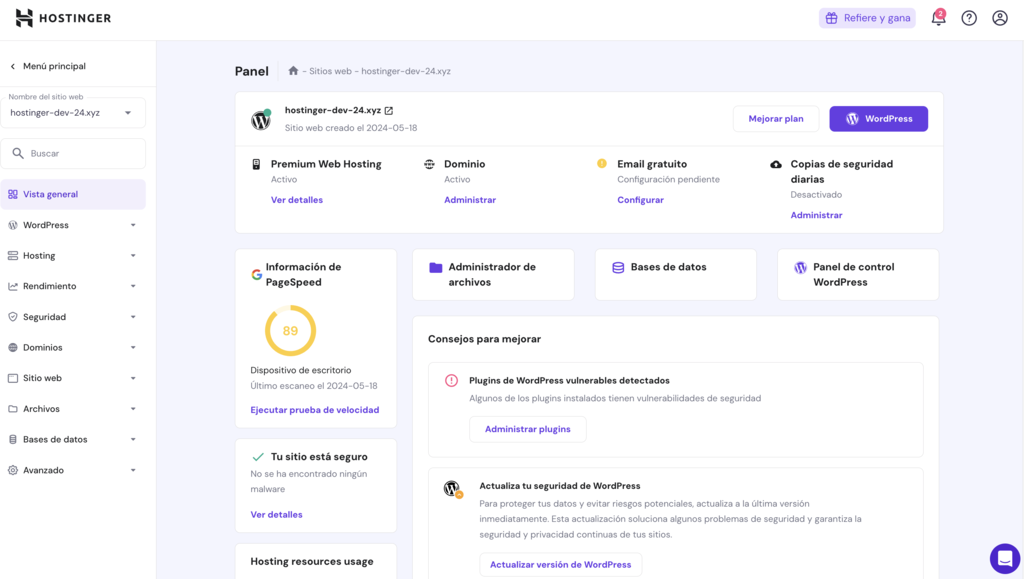Click the Hostinger logo
The width and height of the screenshot is (1024, 579).
click(62, 17)
